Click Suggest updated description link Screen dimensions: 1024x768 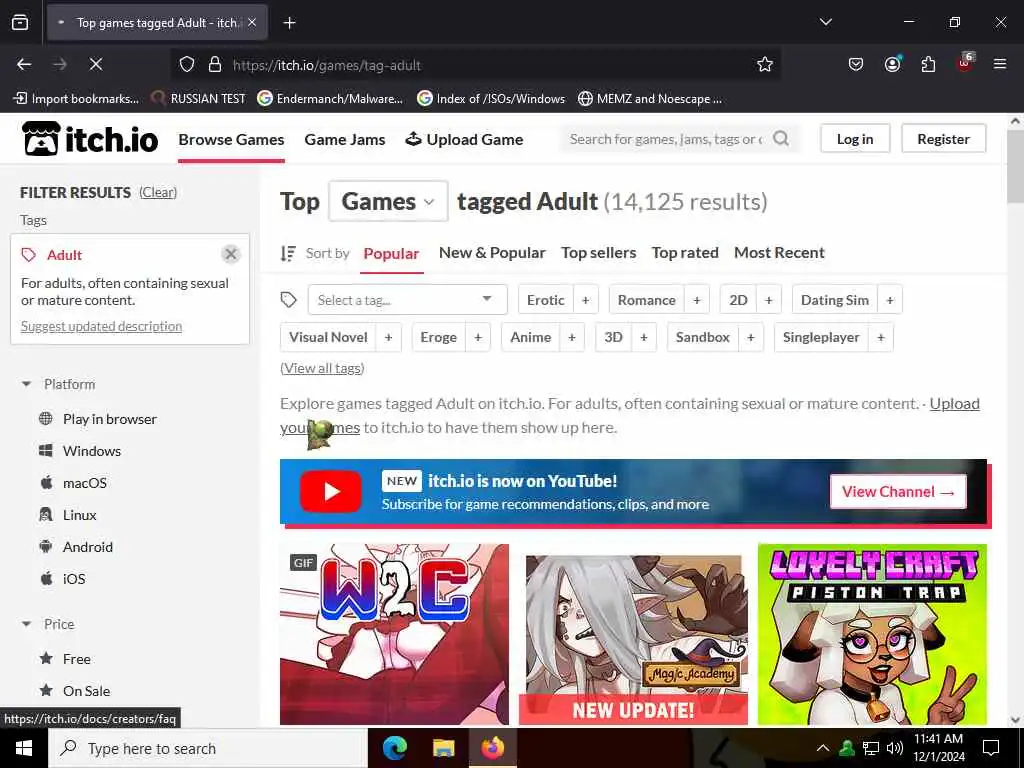(x=101, y=326)
